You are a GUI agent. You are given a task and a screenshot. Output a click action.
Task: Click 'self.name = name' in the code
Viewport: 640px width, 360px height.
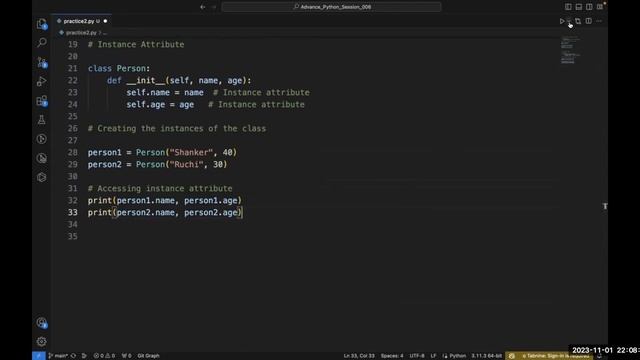[165, 93]
